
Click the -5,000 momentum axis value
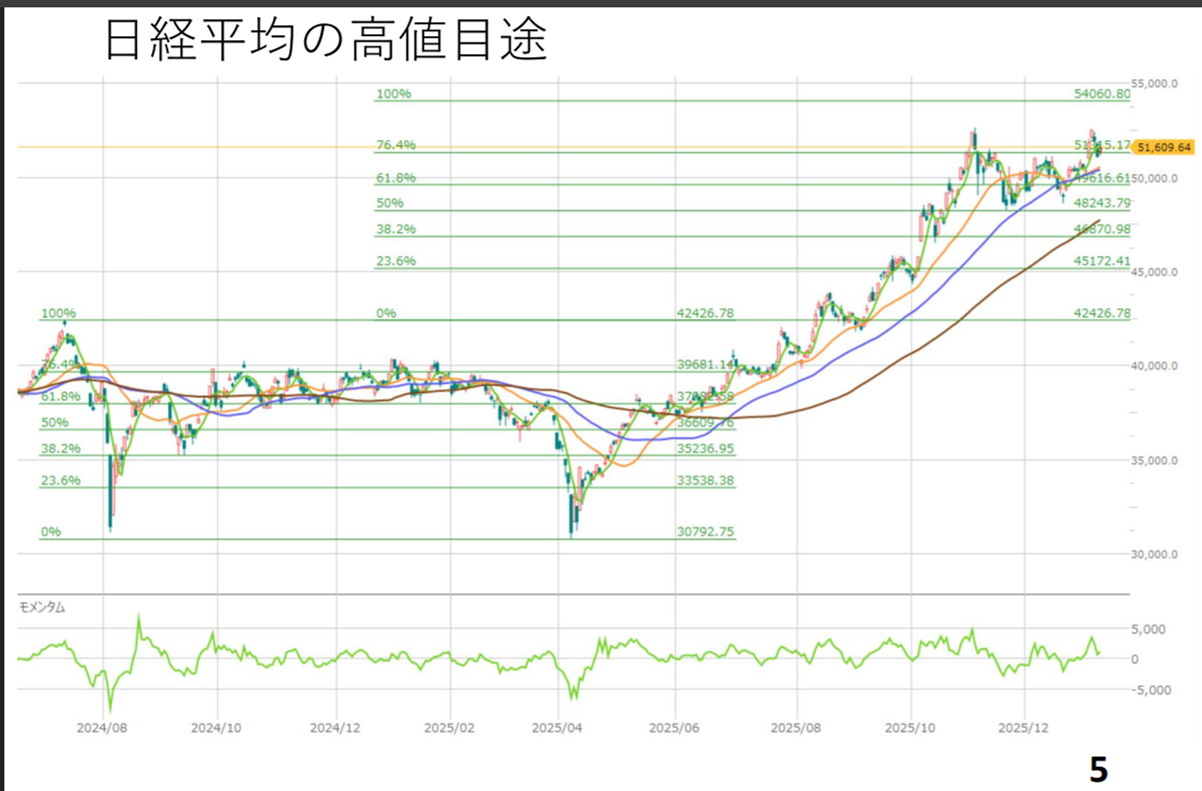(1151, 690)
